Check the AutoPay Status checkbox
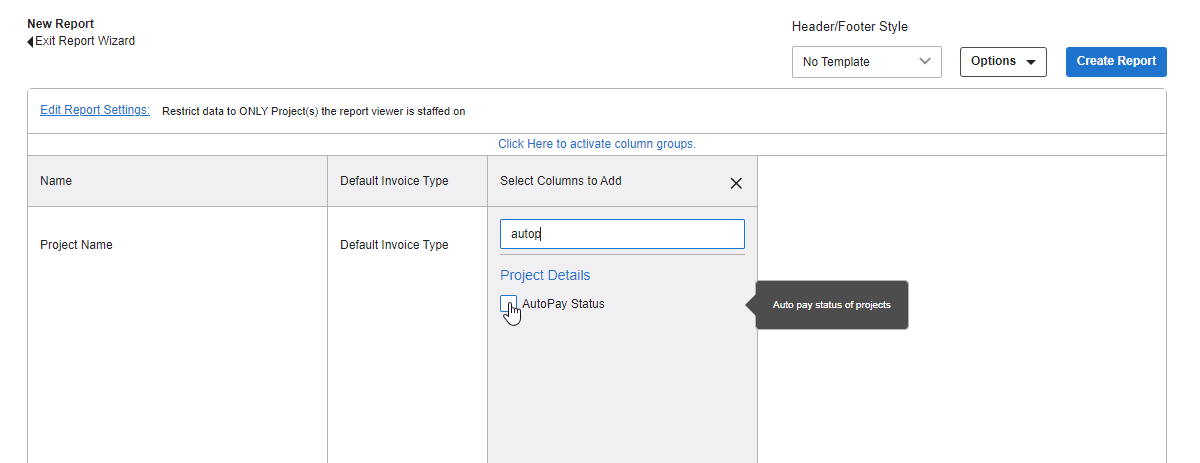1200x463 pixels. [508, 304]
